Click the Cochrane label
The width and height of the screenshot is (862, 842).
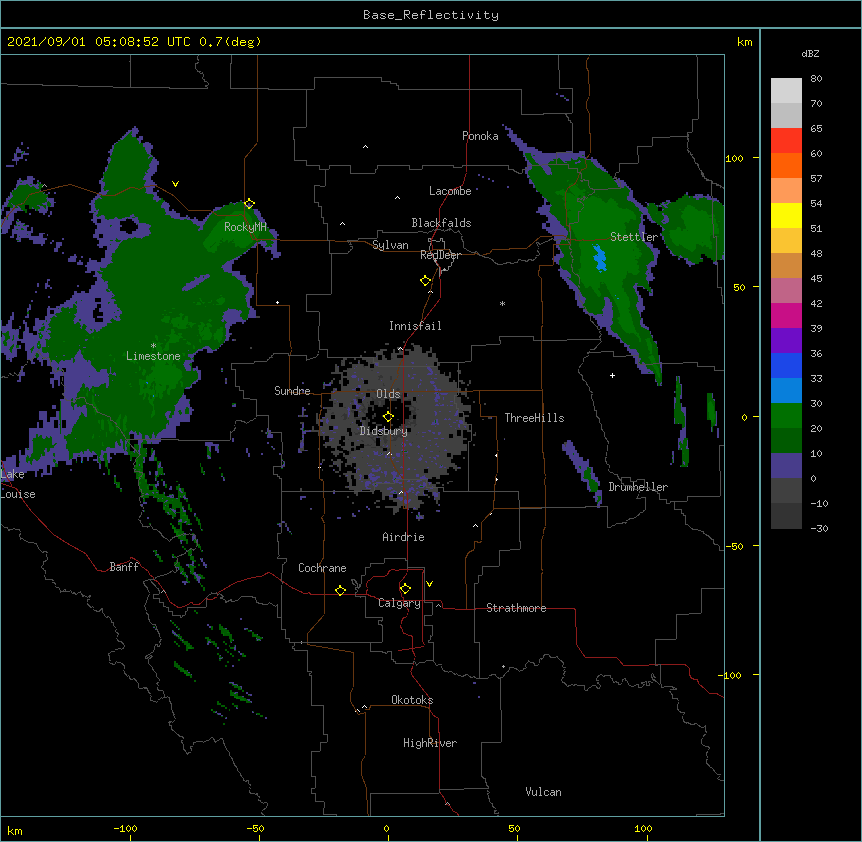point(322,568)
